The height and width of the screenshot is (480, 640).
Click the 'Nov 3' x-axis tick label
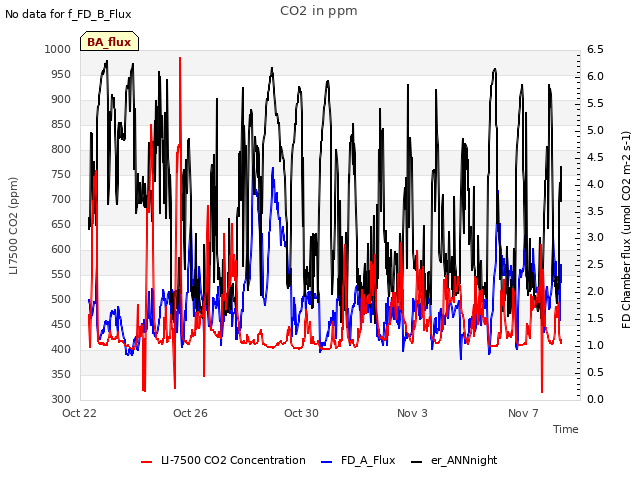(413, 413)
